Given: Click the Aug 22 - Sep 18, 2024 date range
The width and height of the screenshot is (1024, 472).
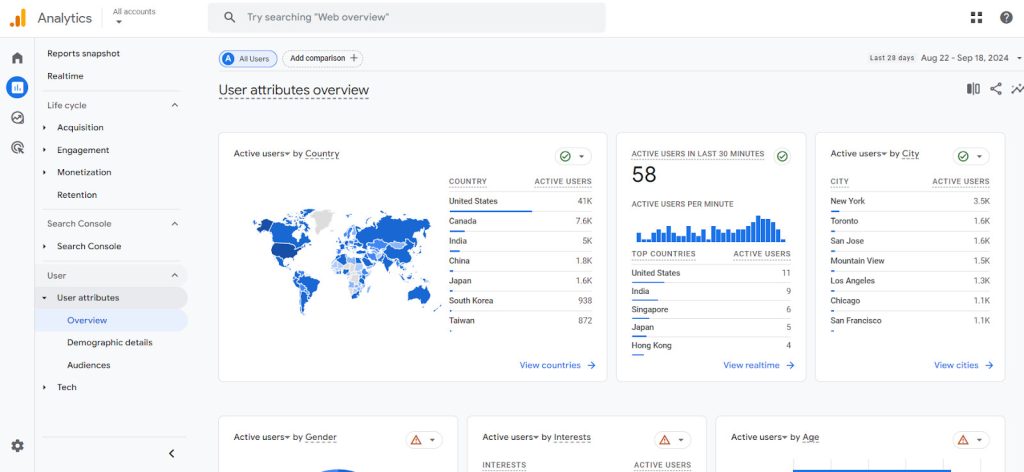Looking at the screenshot, I should [x=965, y=58].
